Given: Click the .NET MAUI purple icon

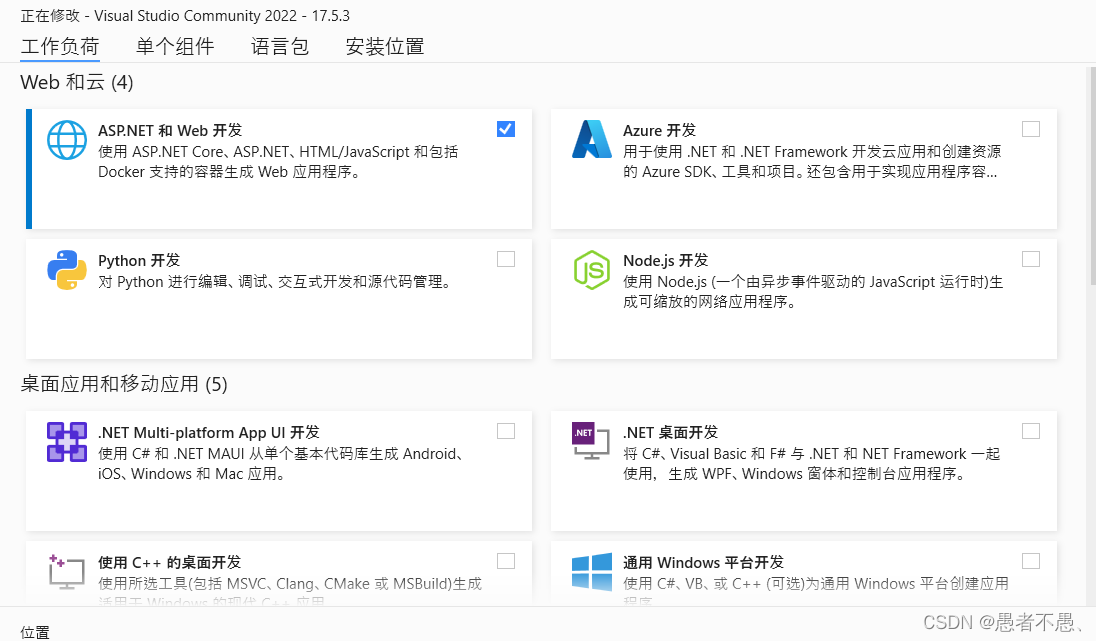Looking at the screenshot, I should tap(67, 442).
